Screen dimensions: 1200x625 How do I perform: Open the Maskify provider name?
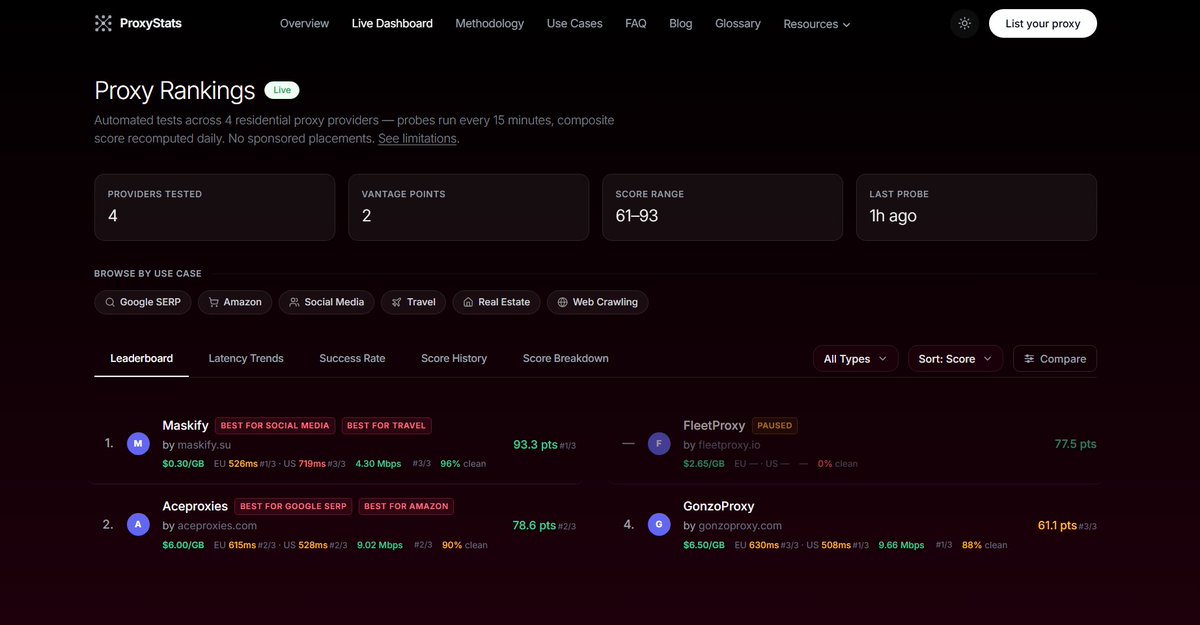point(185,425)
